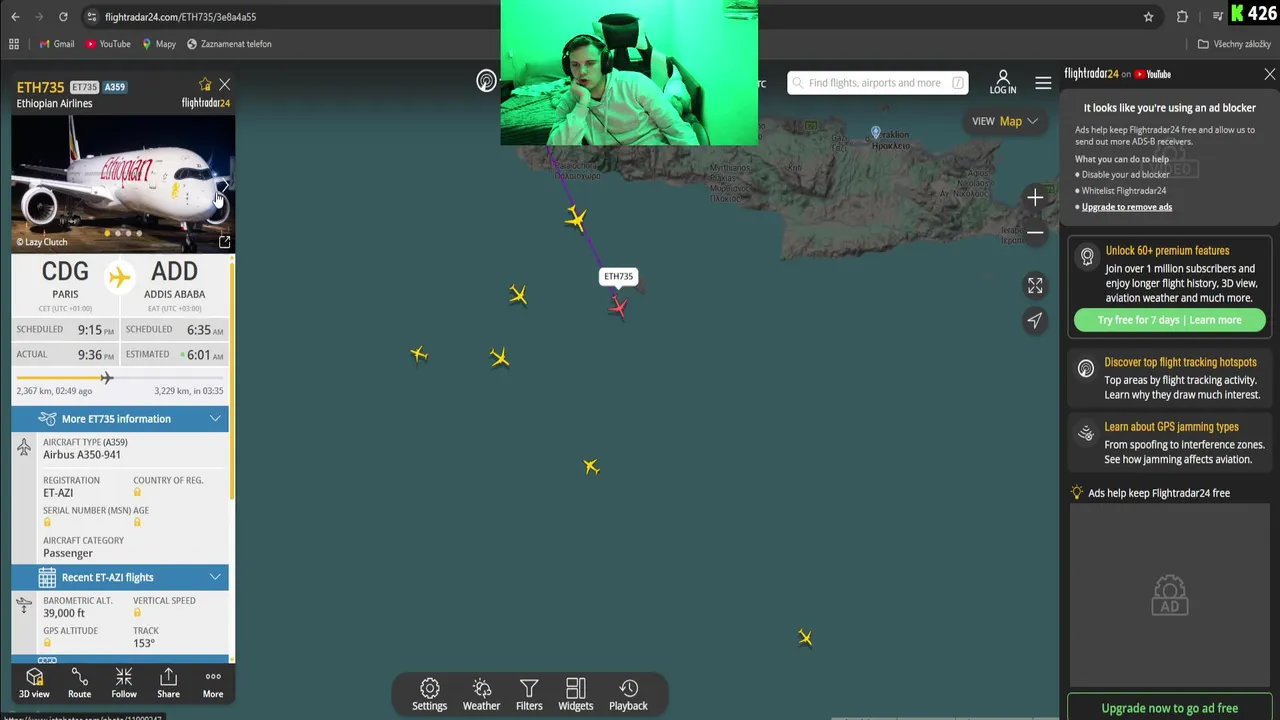Open flight Filters

coord(529,695)
